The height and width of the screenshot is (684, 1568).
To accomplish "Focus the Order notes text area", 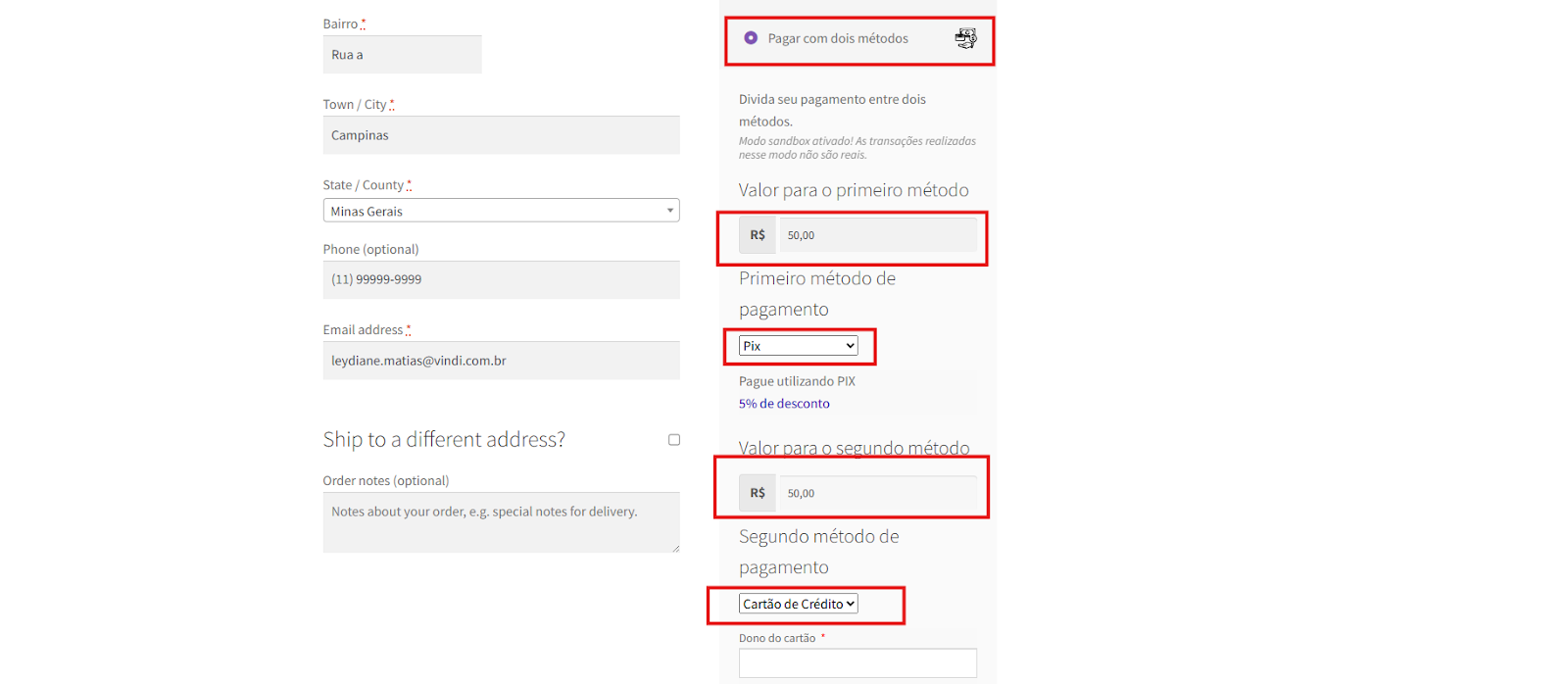I will 501,522.
